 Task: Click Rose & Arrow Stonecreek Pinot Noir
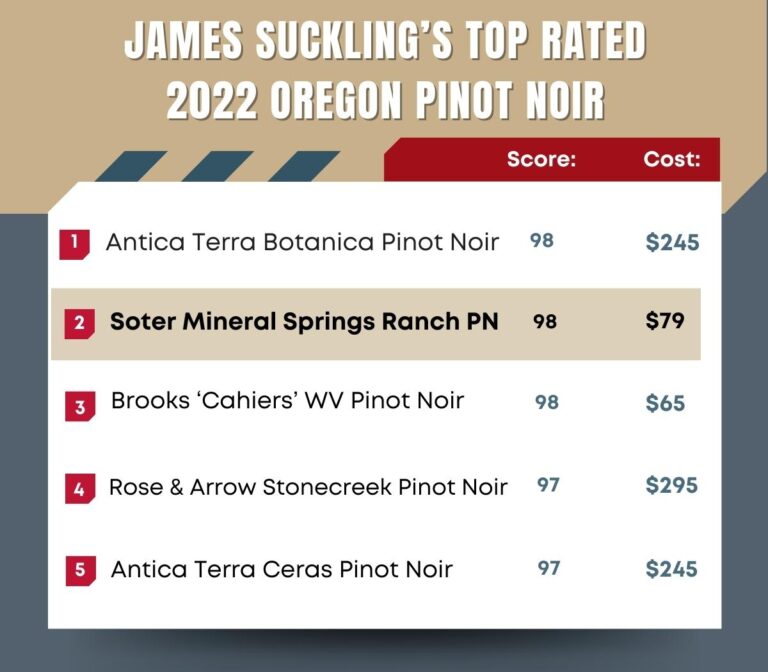(x=308, y=487)
